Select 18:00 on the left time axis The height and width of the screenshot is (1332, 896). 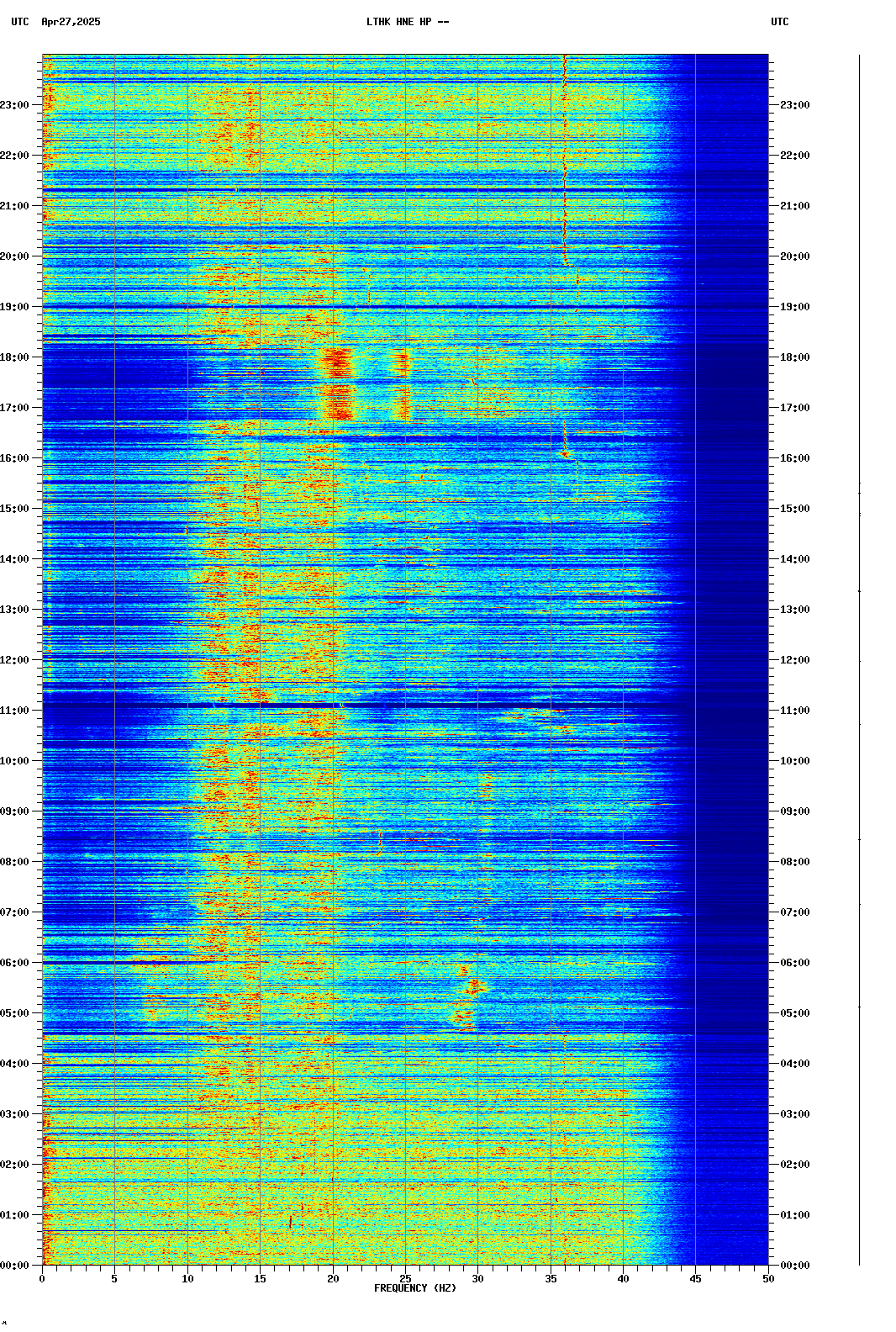pos(14,357)
